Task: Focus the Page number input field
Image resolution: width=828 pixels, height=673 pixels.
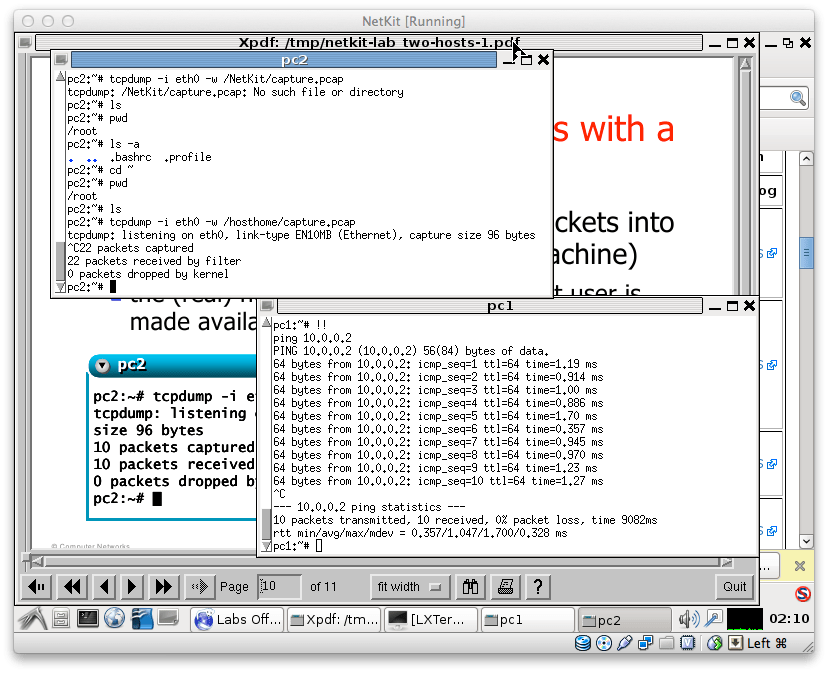Action: tap(279, 586)
